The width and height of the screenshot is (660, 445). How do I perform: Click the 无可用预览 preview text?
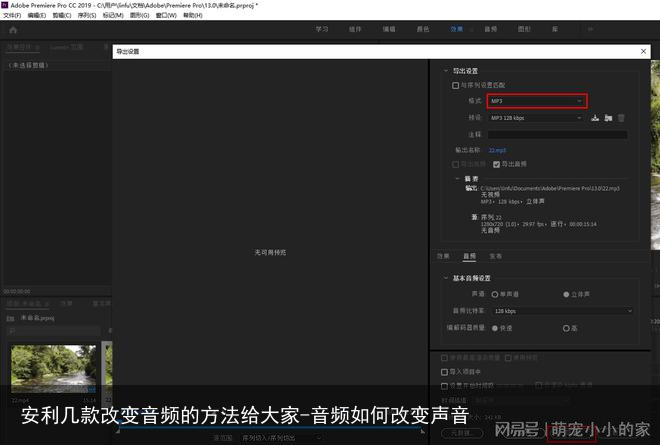(x=270, y=252)
